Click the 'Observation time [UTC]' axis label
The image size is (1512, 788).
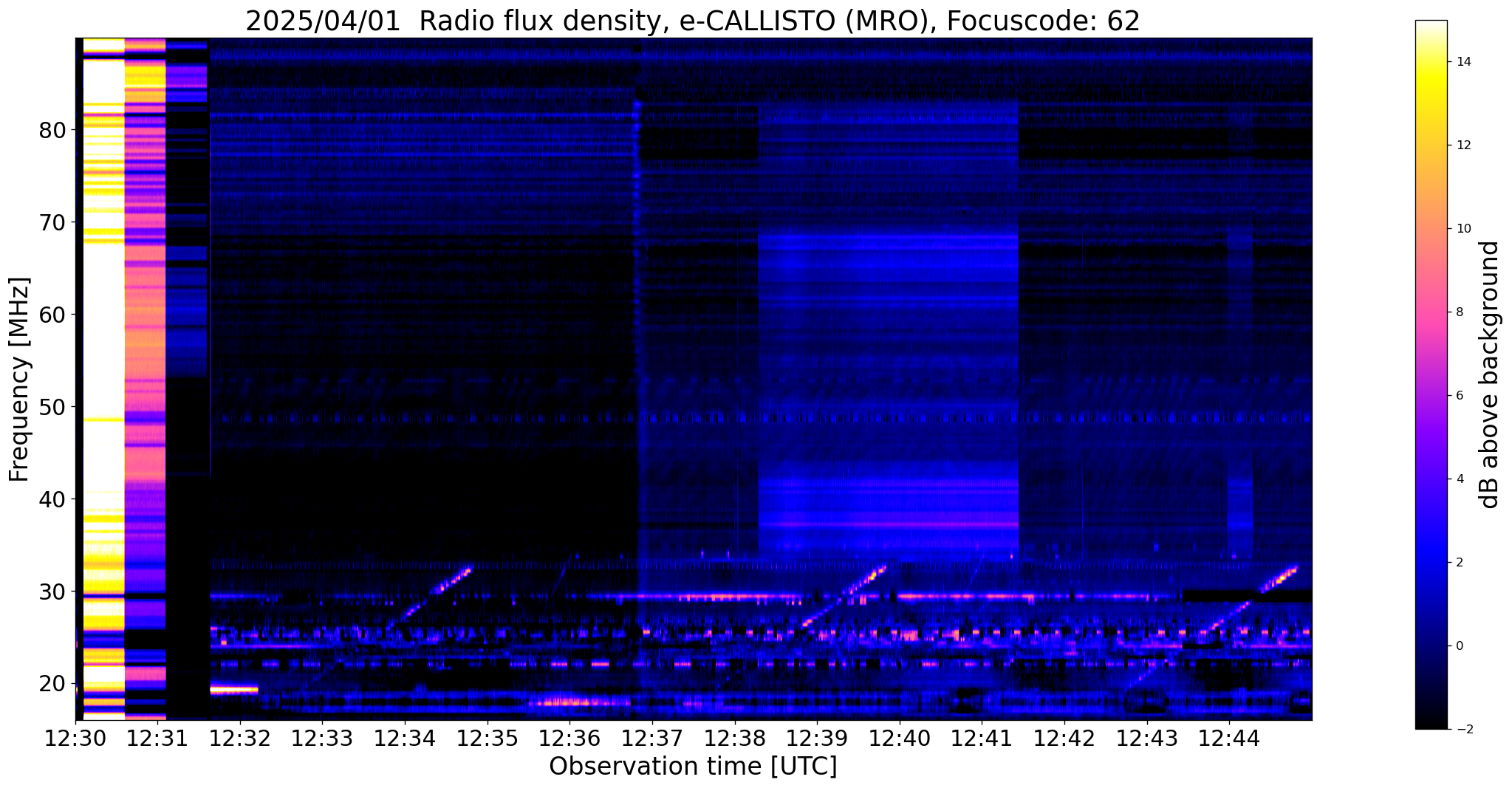693,767
